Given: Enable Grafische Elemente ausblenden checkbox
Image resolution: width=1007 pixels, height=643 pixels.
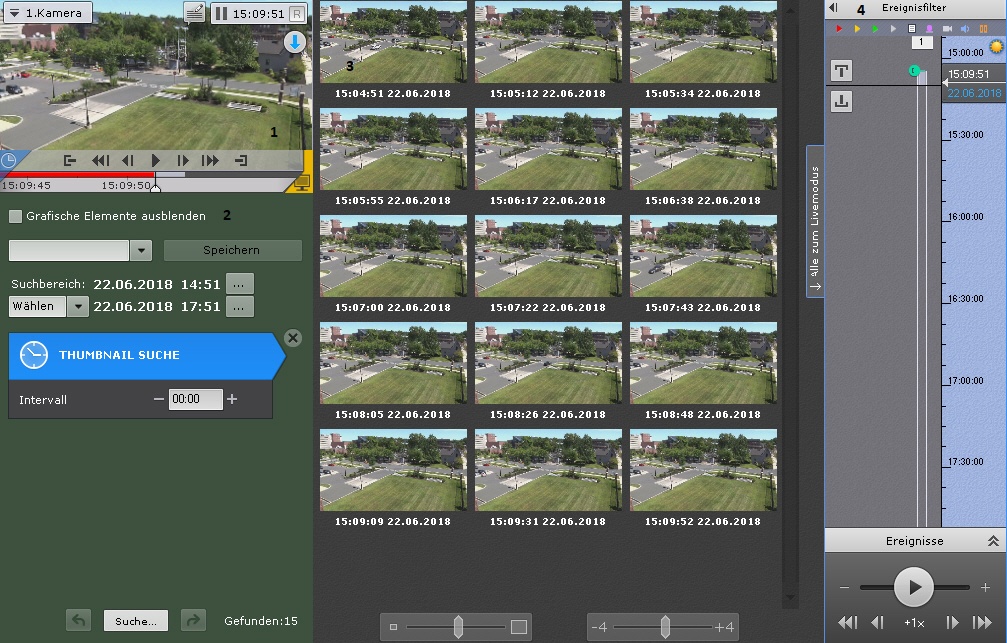Looking at the screenshot, I should click(15, 216).
